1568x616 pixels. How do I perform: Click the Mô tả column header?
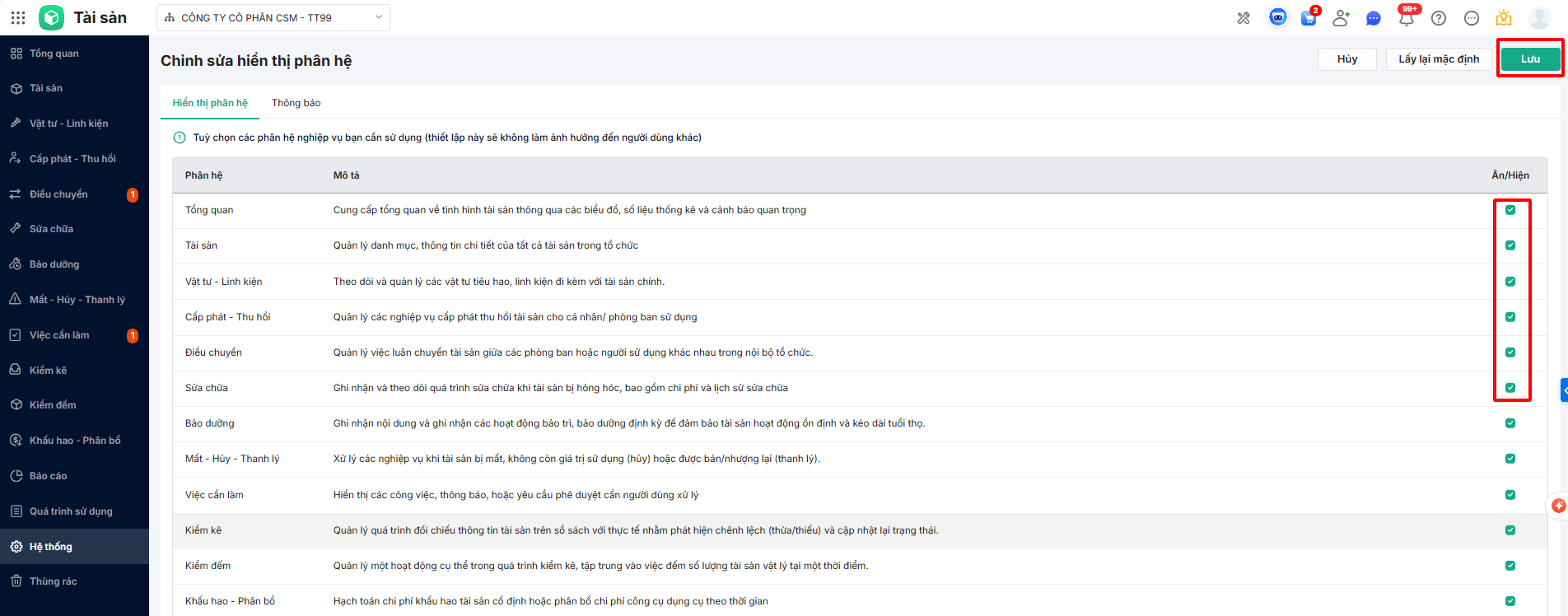pos(347,175)
